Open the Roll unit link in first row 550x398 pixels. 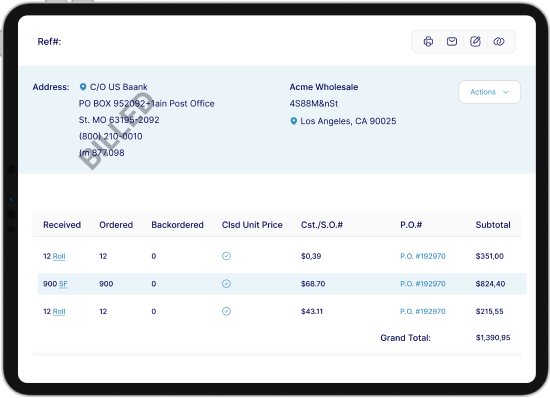(x=59, y=256)
